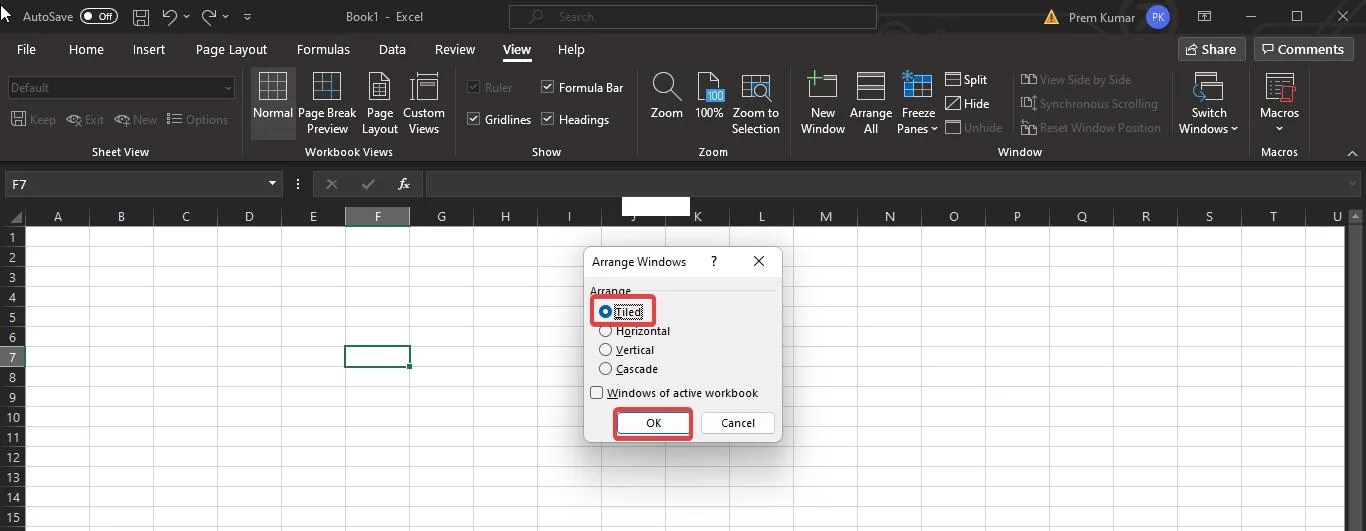Toggle the AutoSave switch
This screenshot has width=1366, height=531.
click(x=98, y=17)
